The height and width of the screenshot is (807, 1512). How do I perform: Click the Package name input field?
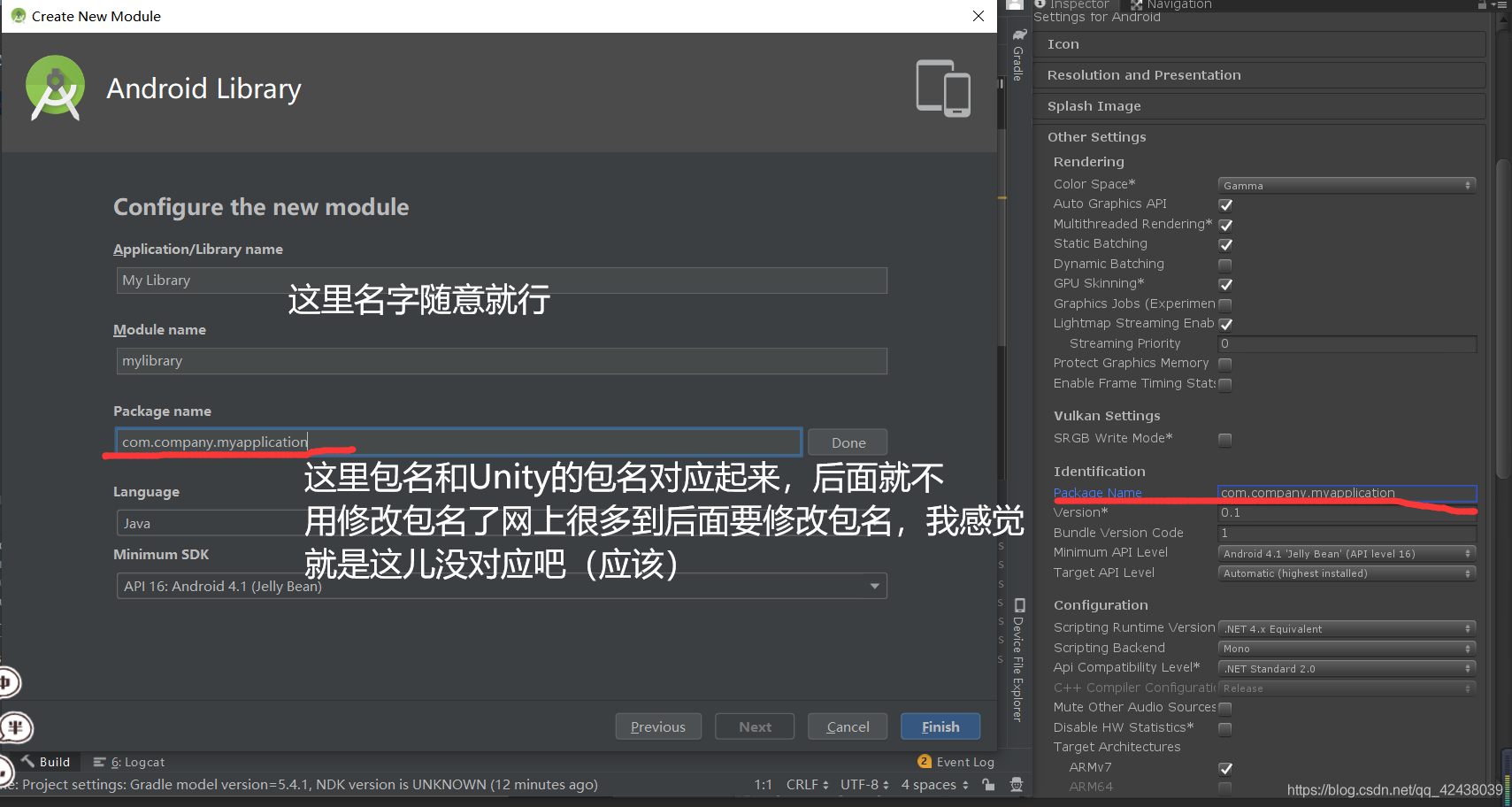click(458, 442)
